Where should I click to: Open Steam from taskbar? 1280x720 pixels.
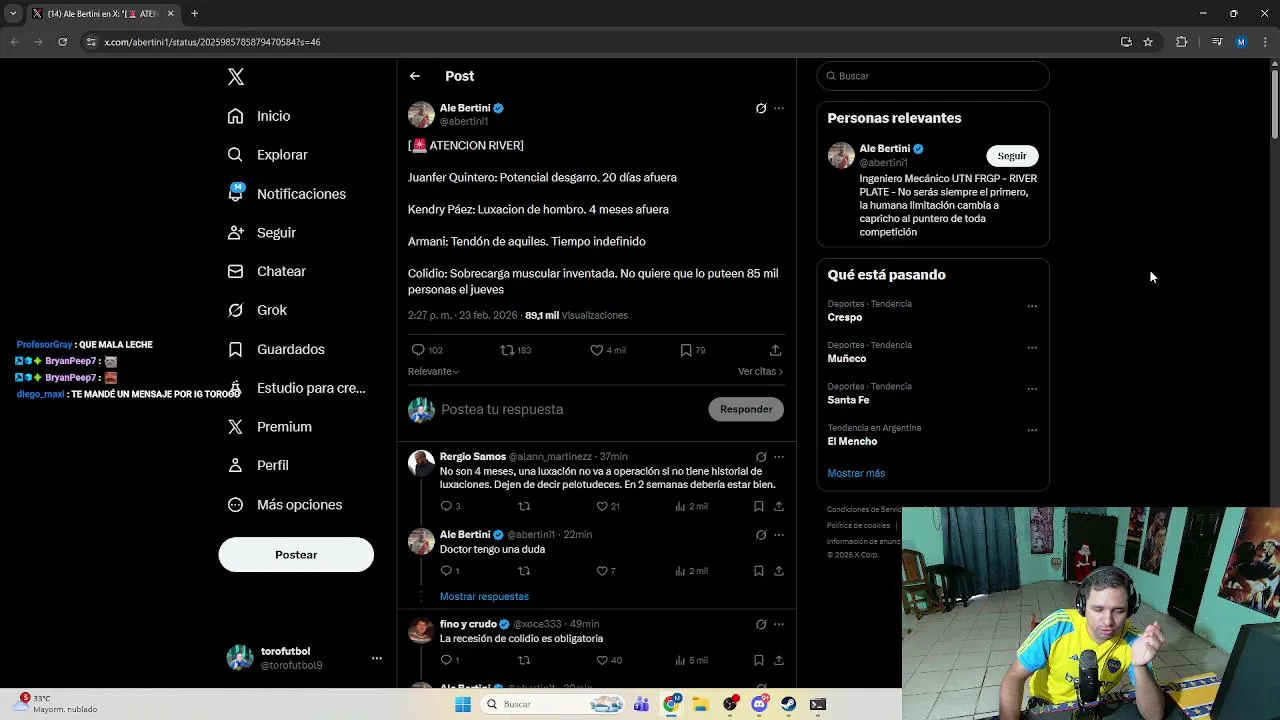(788, 704)
